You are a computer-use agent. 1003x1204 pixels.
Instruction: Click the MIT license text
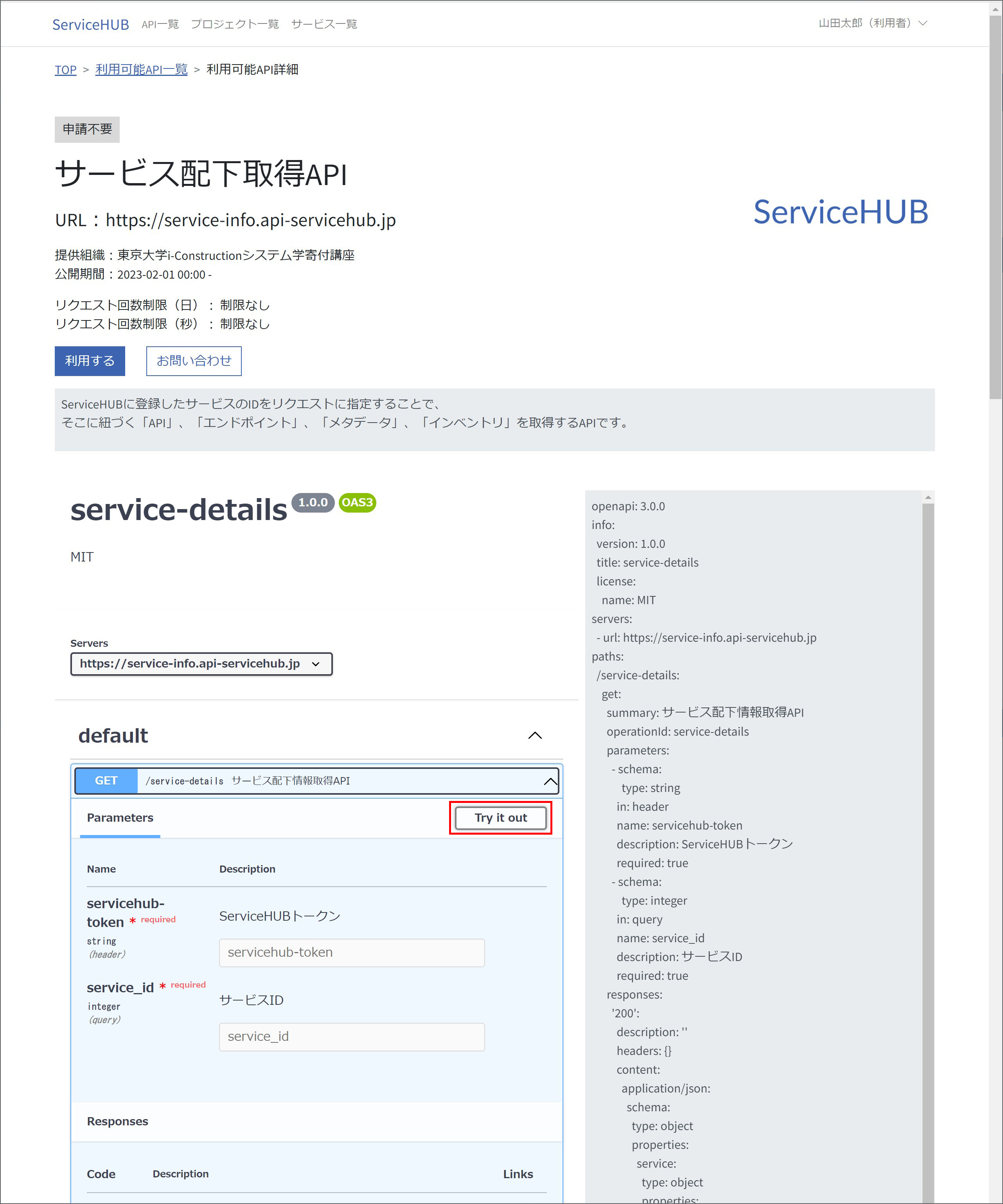82,557
